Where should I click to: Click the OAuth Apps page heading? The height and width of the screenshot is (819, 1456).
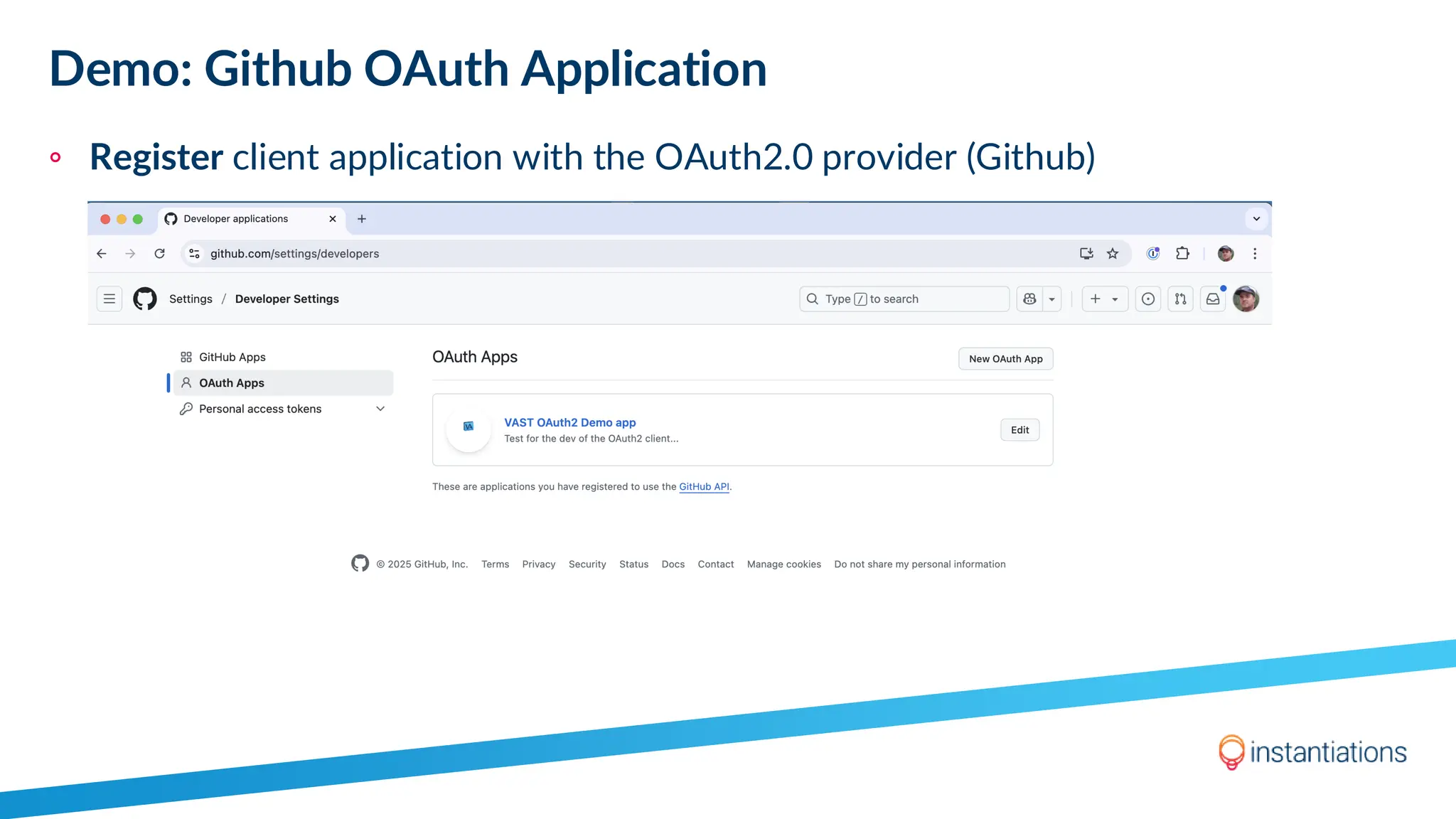[x=475, y=357]
